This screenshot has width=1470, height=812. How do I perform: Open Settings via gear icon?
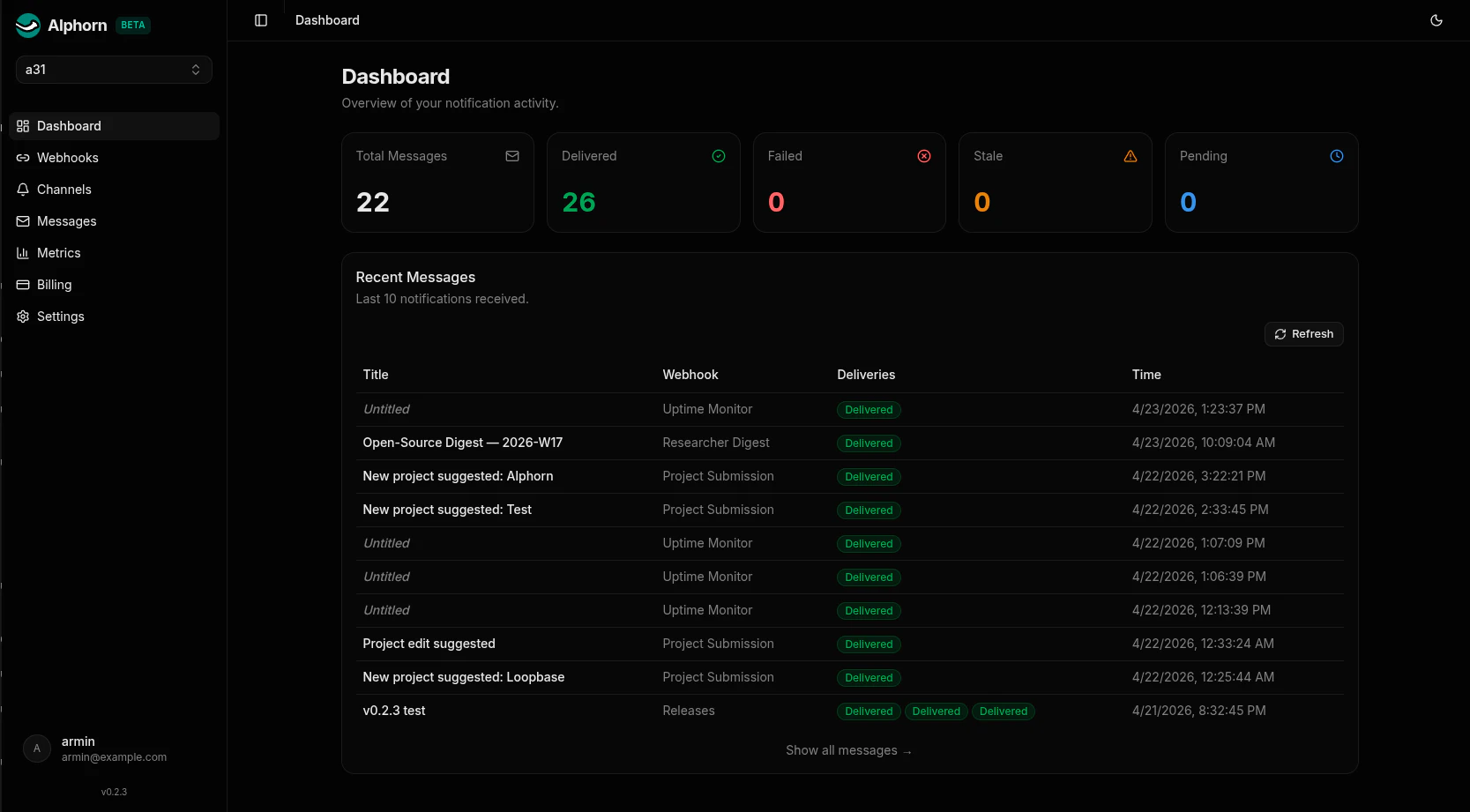(x=23, y=317)
